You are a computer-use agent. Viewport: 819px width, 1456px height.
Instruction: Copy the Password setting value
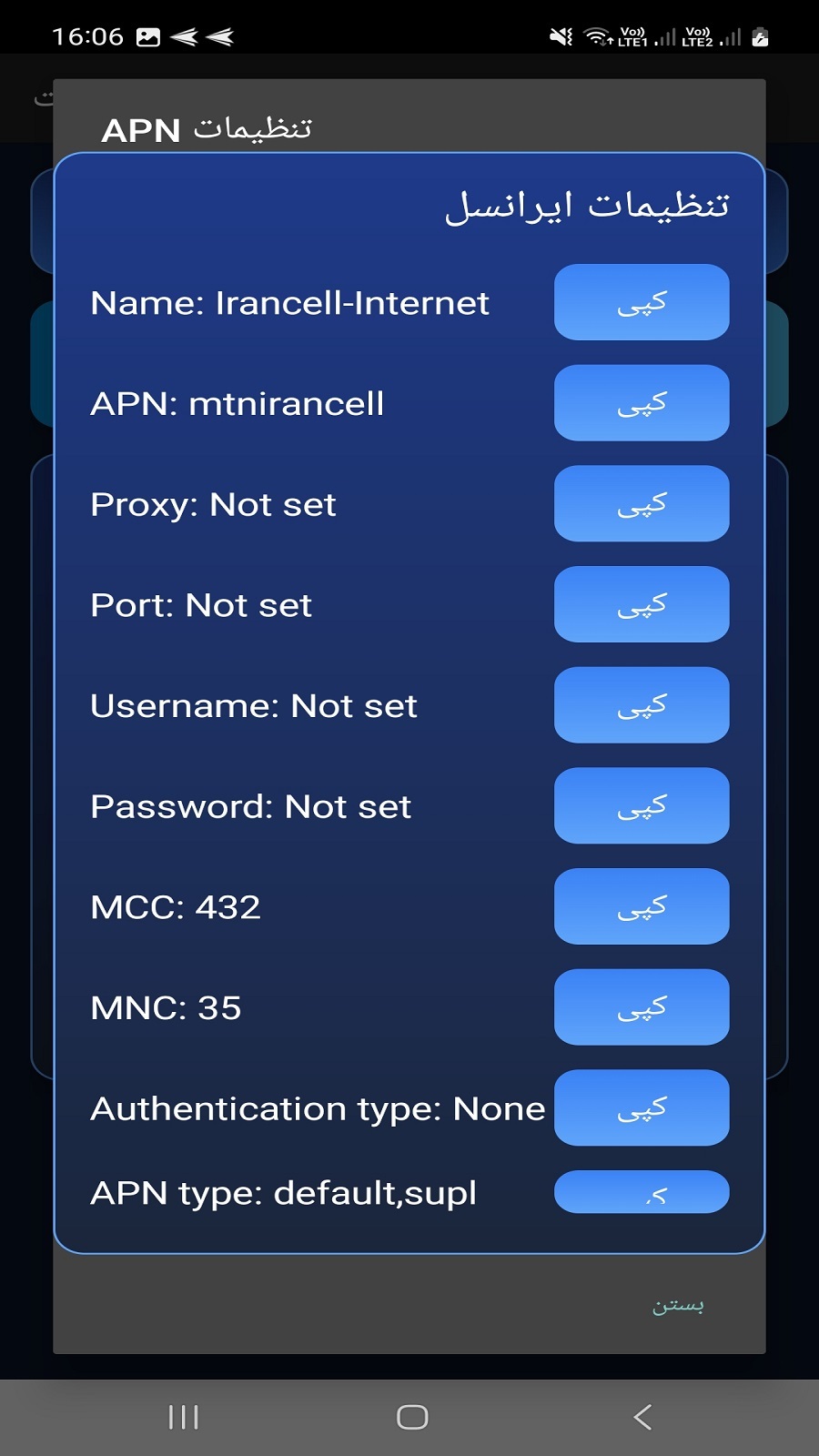pos(642,805)
